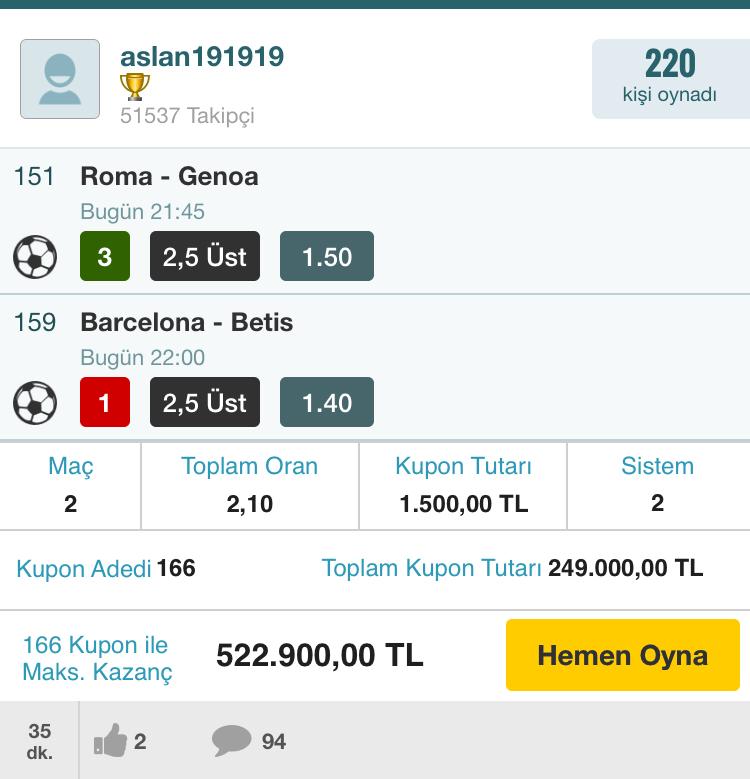This screenshot has width=750, height=779.
Task: Tap the 1.50 odds box
Action: (x=327, y=256)
